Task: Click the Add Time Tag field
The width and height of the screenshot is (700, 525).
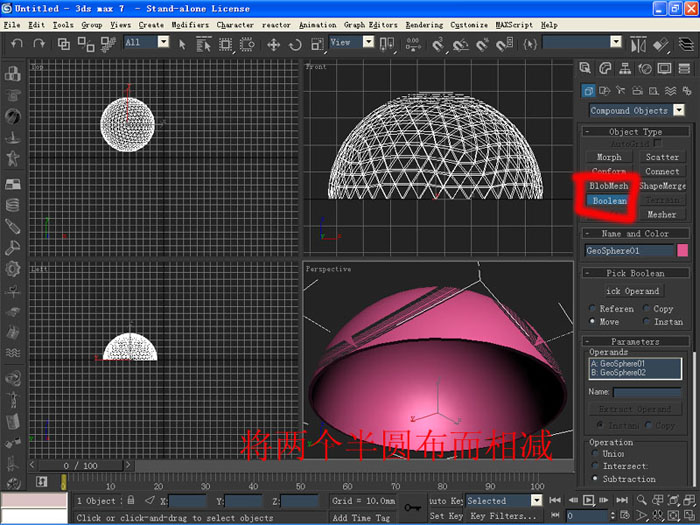Action: tap(361, 517)
